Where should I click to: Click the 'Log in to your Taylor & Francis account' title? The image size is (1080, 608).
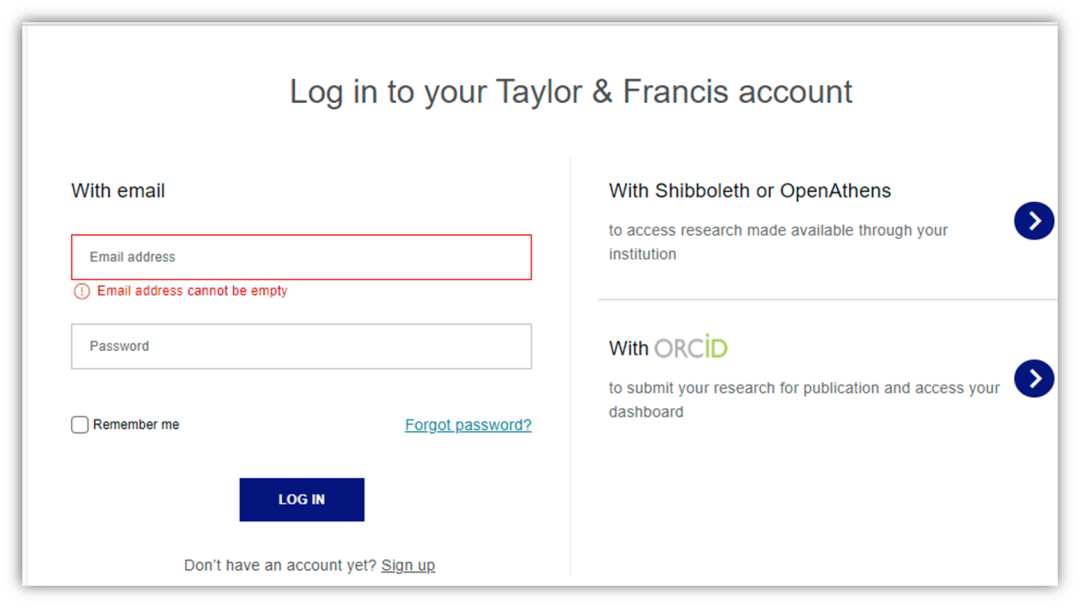coord(570,92)
